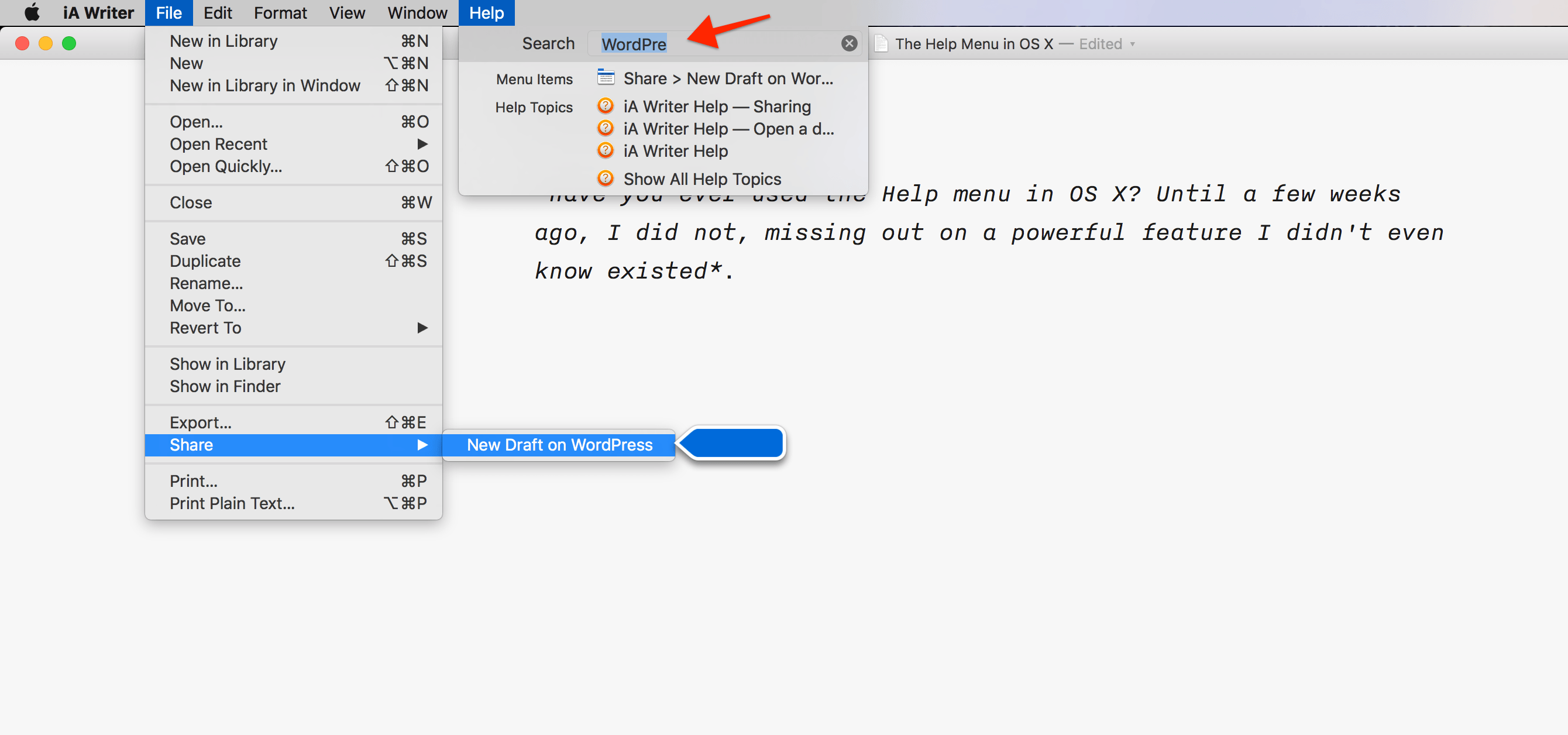Click the menu item icon beside Share result

pos(606,78)
